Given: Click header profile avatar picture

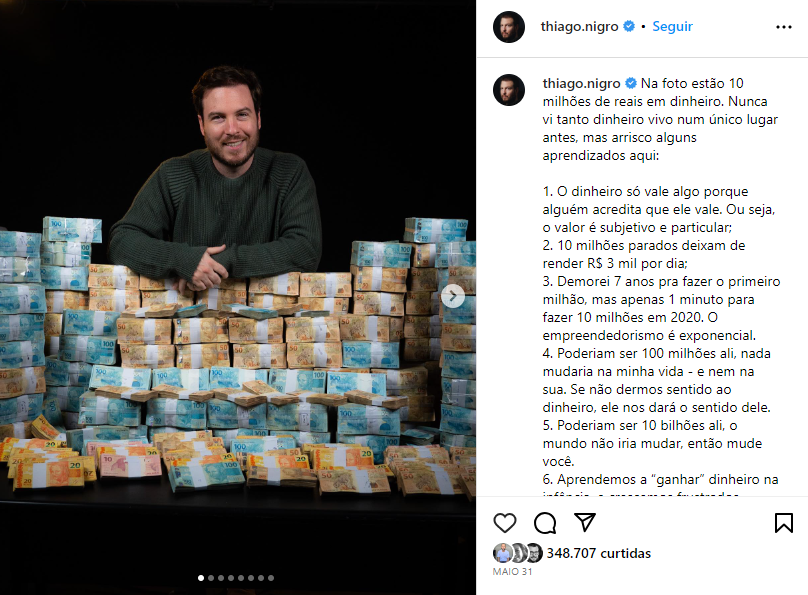Looking at the screenshot, I should click(509, 27).
